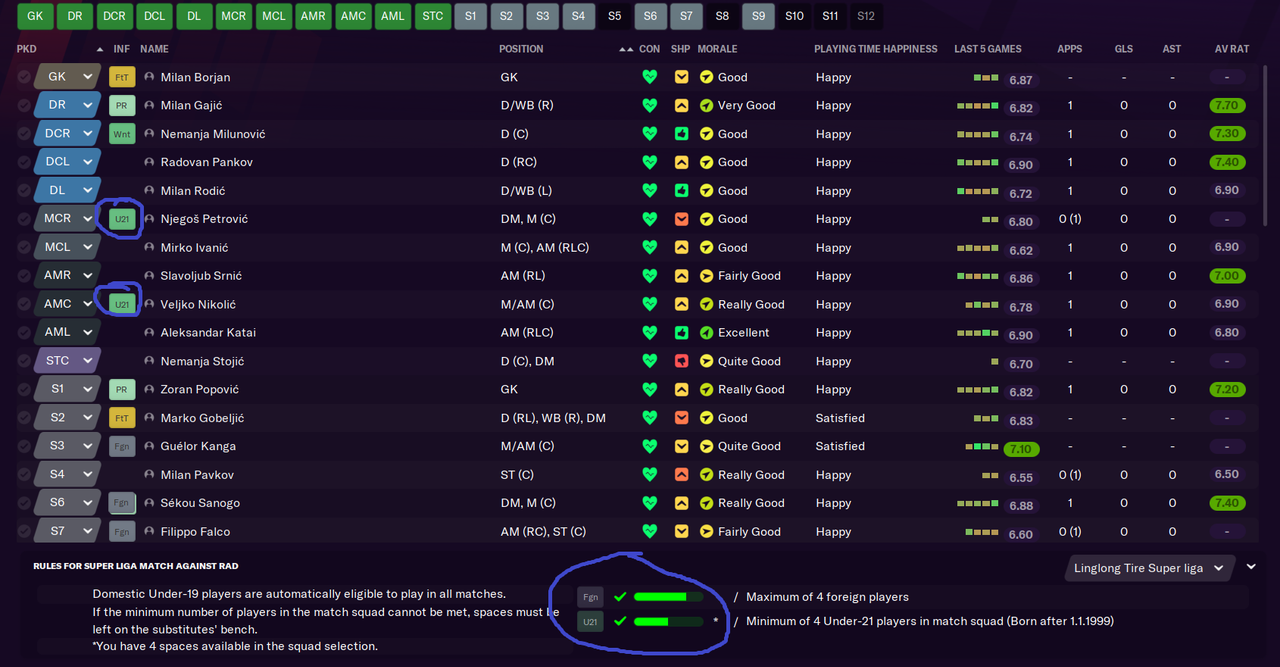Click Radovan Pankov's 7.40 average rating

point(1227,162)
